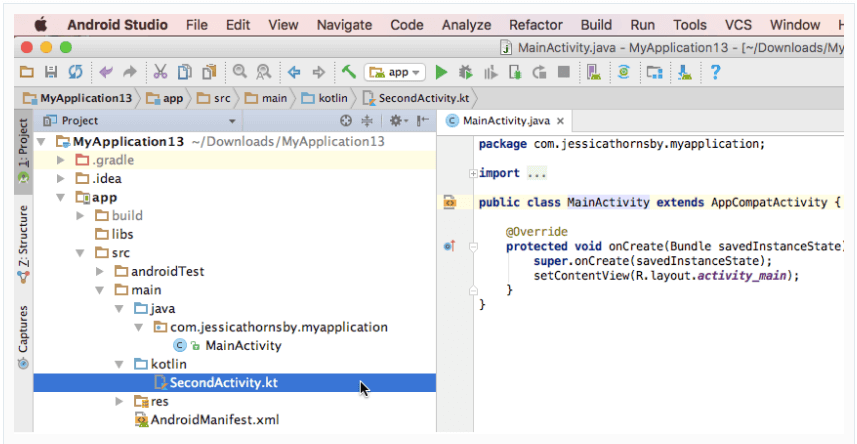This screenshot has height=444, width=857.
Task: Collapse the kotlin folder
Action: pyautogui.click(x=121, y=364)
